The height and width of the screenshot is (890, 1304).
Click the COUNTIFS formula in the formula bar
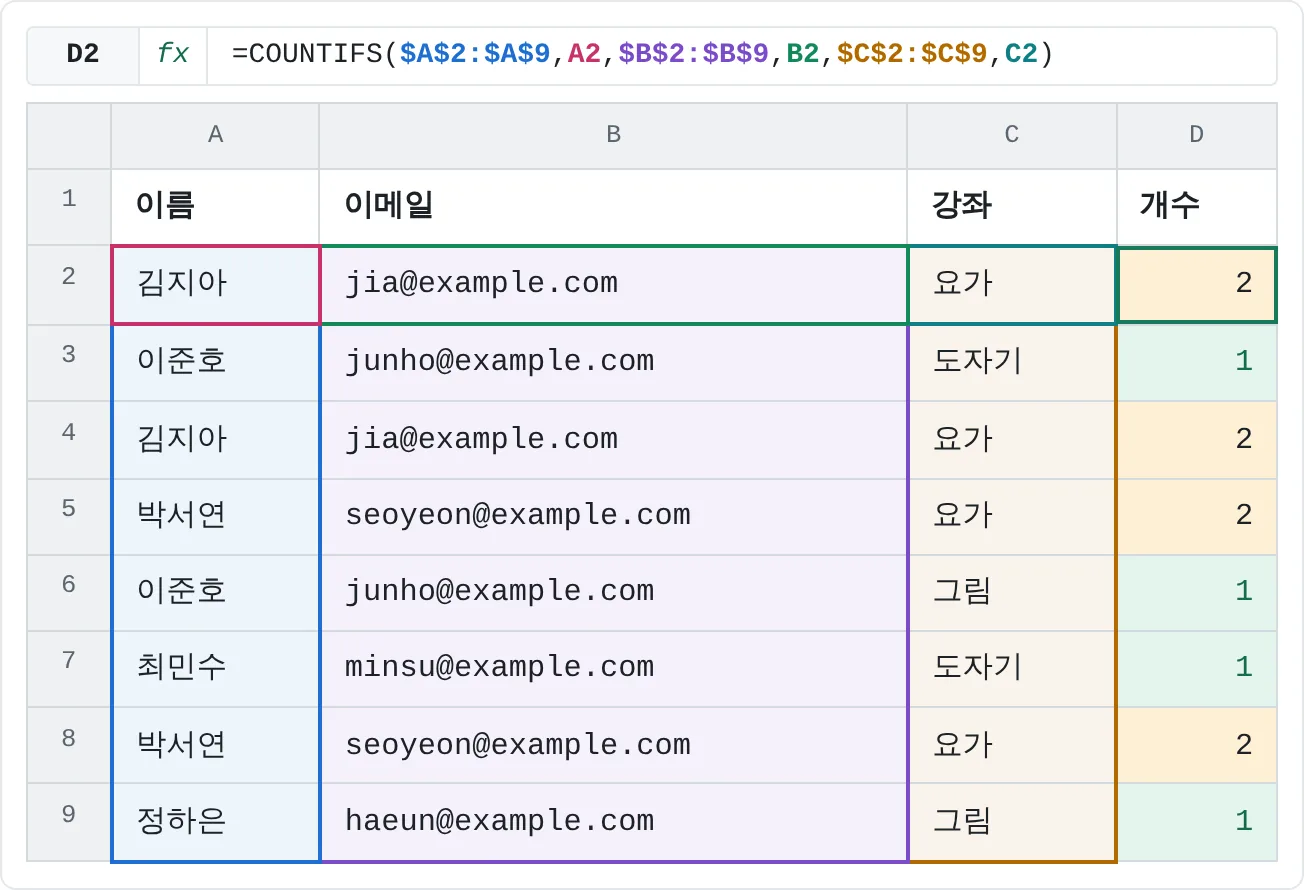(642, 55)
